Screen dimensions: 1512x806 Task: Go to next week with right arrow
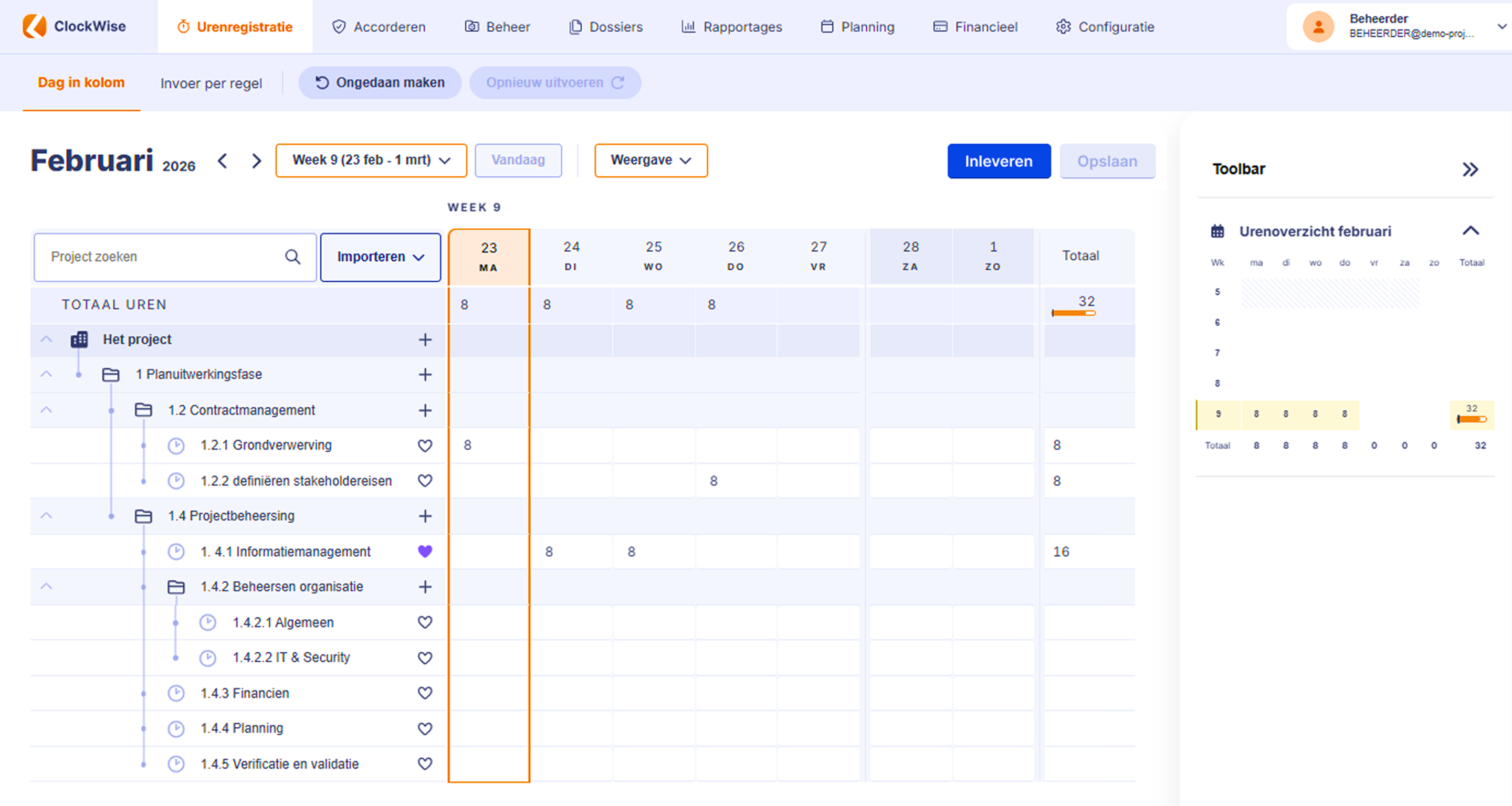[x=257, y=161]
